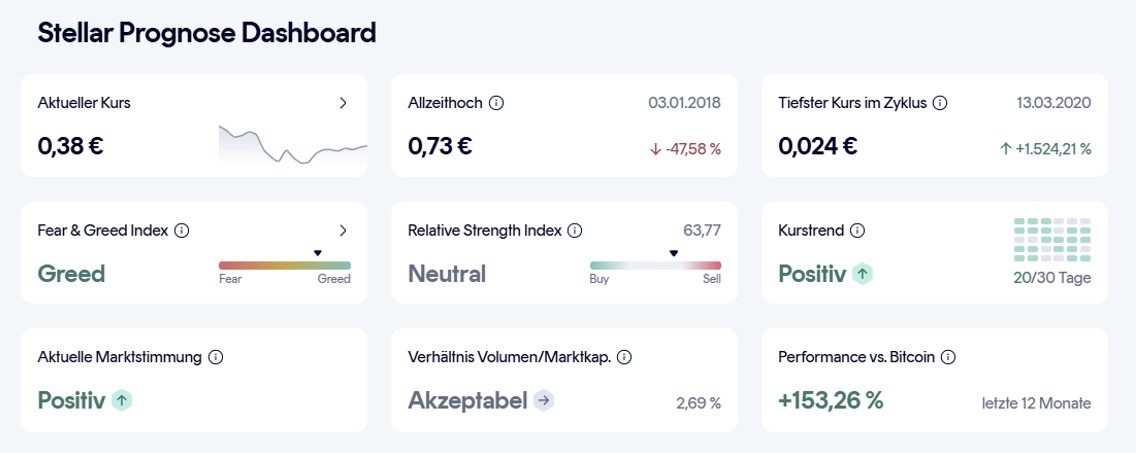Click green up-arrow badge beside Kurstrend Positiv

coord(862,274)
